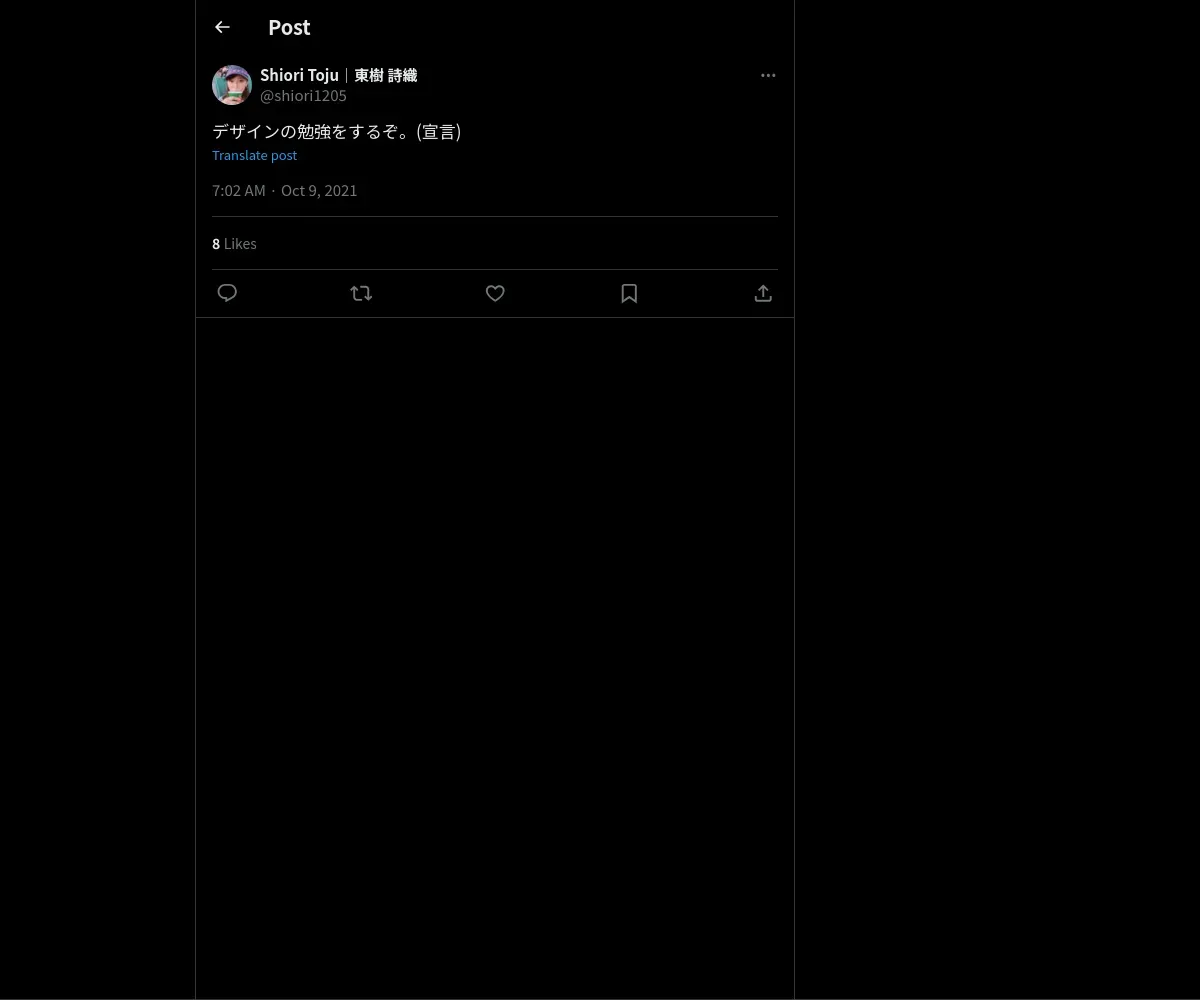Go back using the left arrow
The width and height of the screenshot is (1200, 1000).
pyautogui.click(x=222, y=27)
